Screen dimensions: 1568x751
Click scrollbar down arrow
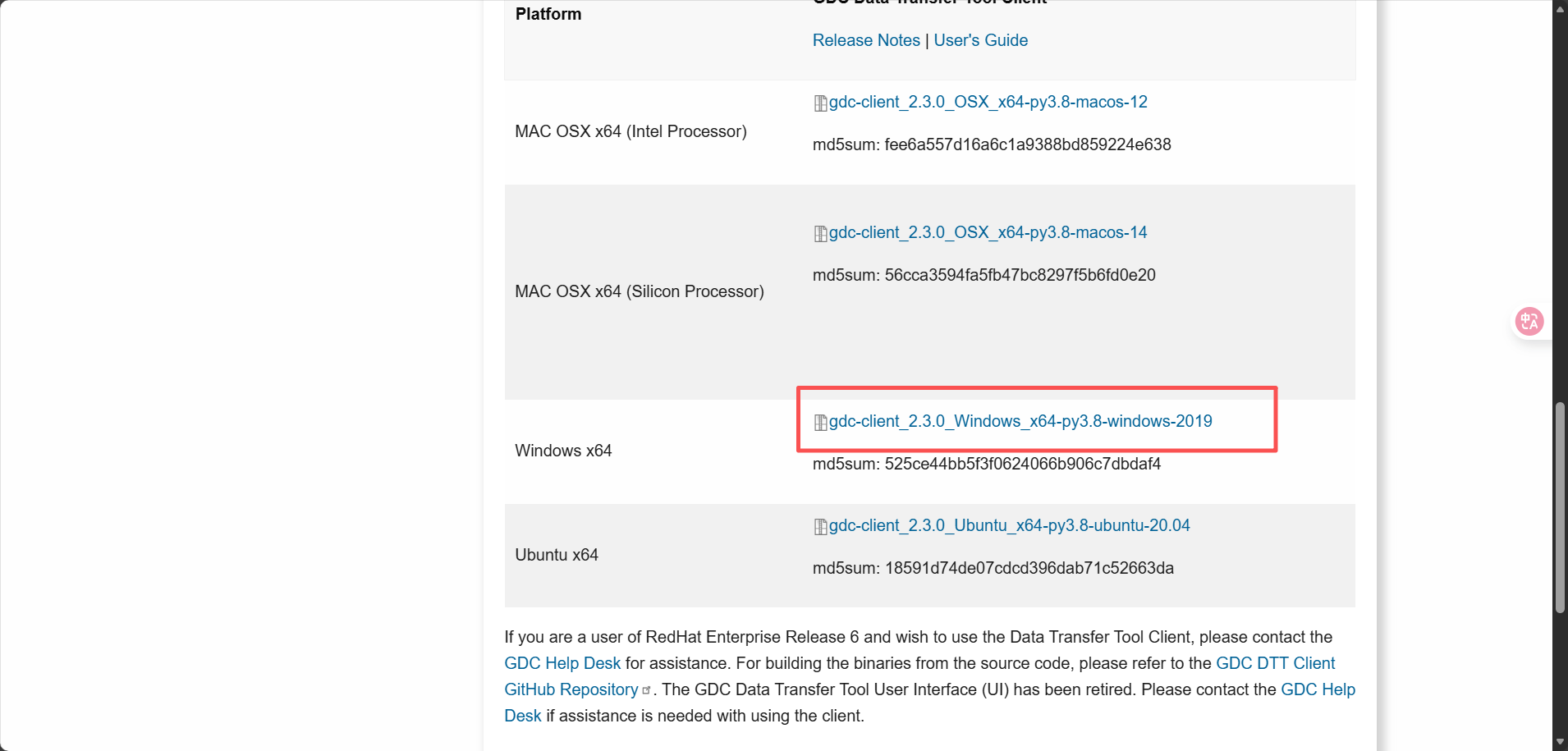pyautogui.click(x=1560, y=743)
